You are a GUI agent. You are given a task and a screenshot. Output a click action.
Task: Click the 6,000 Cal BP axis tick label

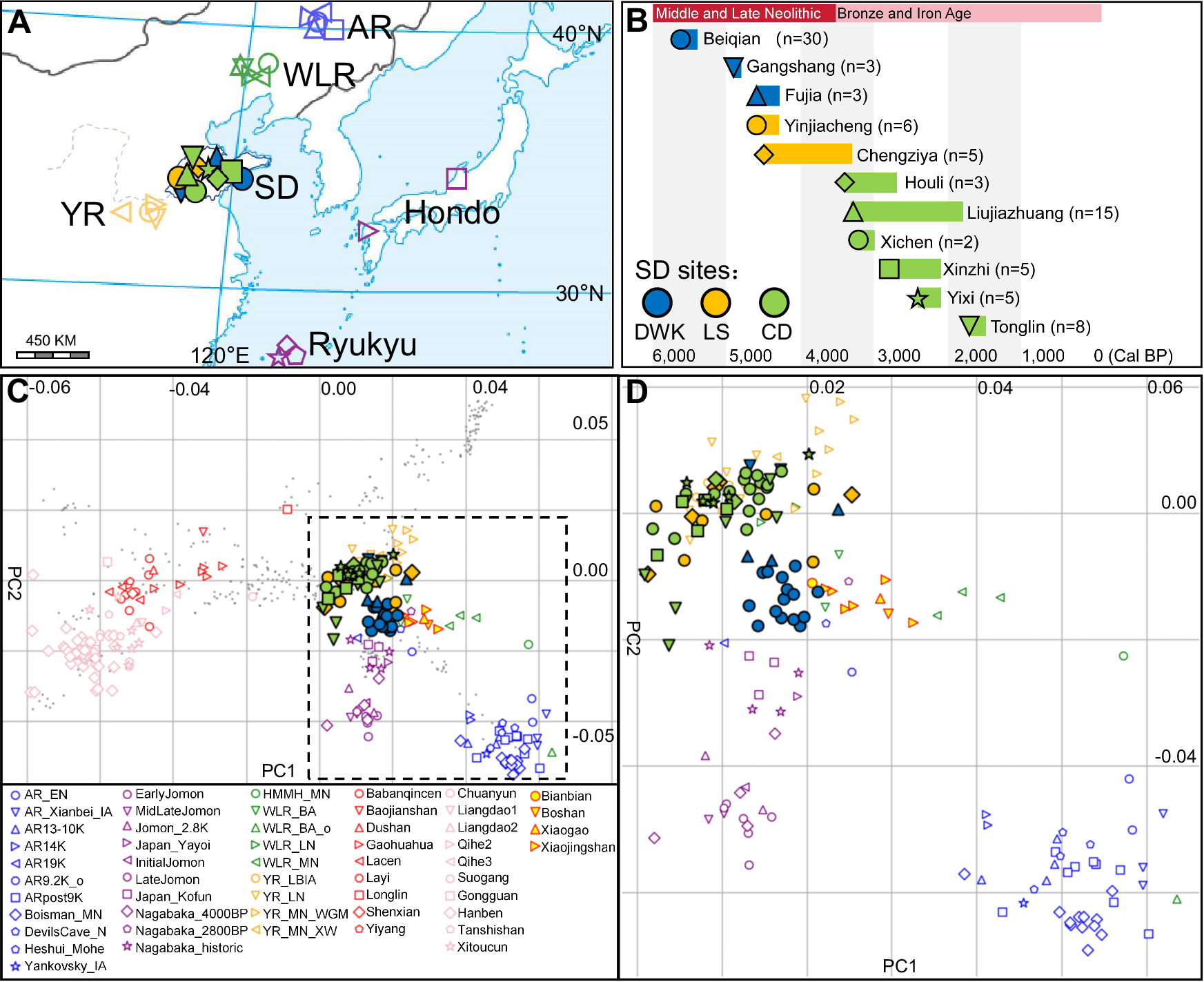click(674, 356)
